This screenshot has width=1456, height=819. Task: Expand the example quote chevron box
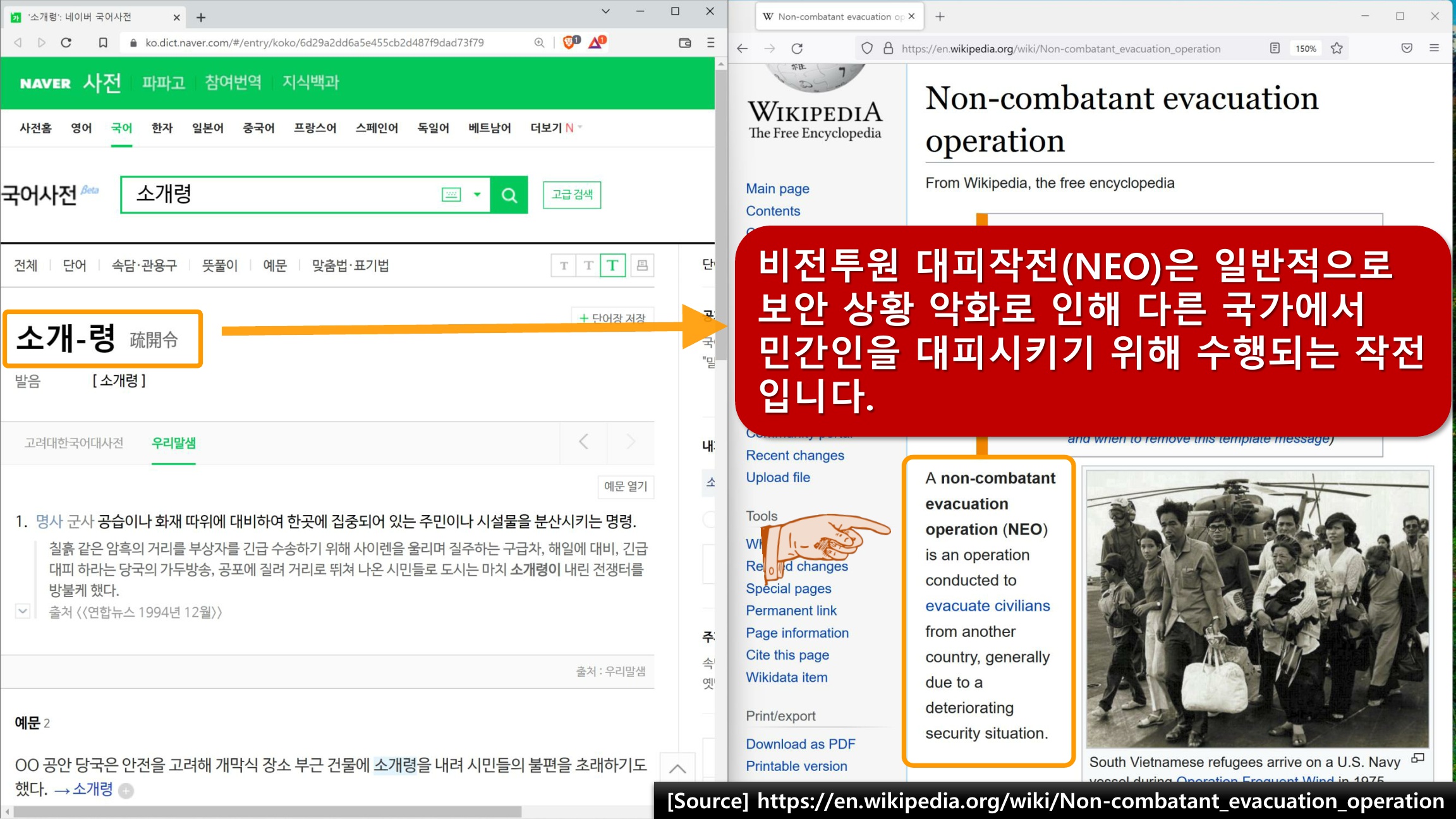coord(23,611)
